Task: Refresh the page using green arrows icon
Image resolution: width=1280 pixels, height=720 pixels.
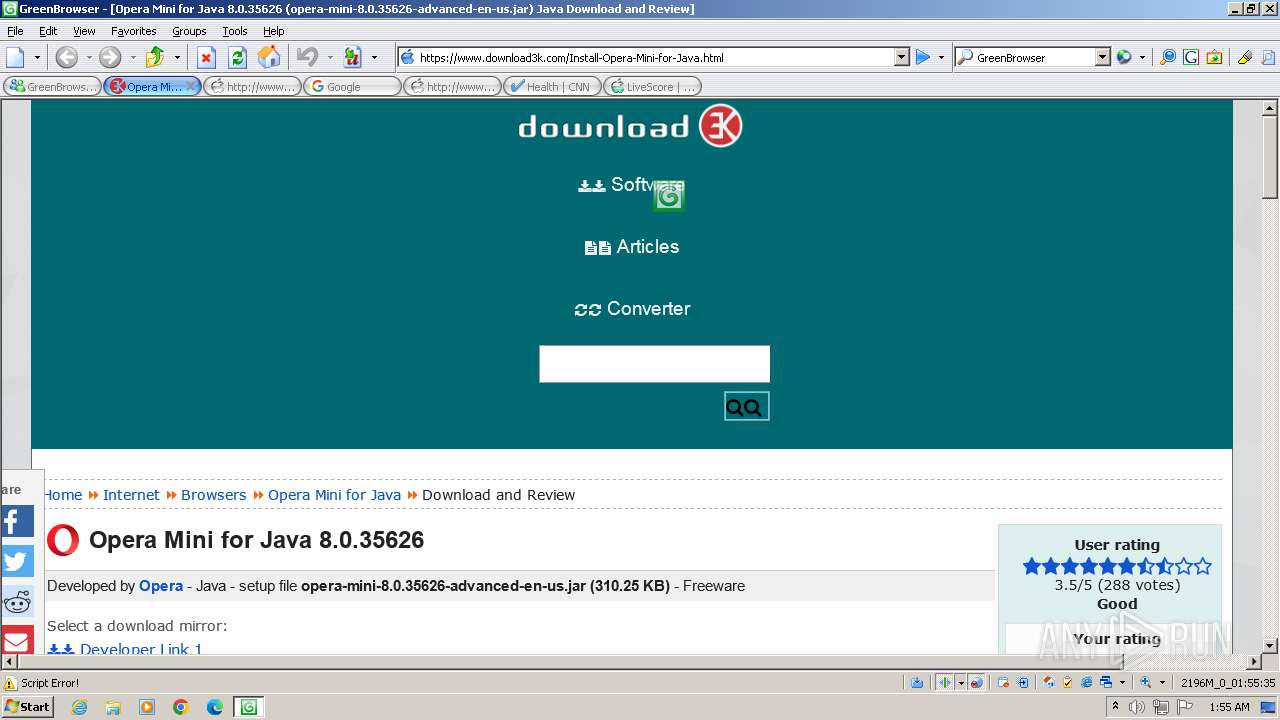Action: pyautogui.click(x=237, y=57)
